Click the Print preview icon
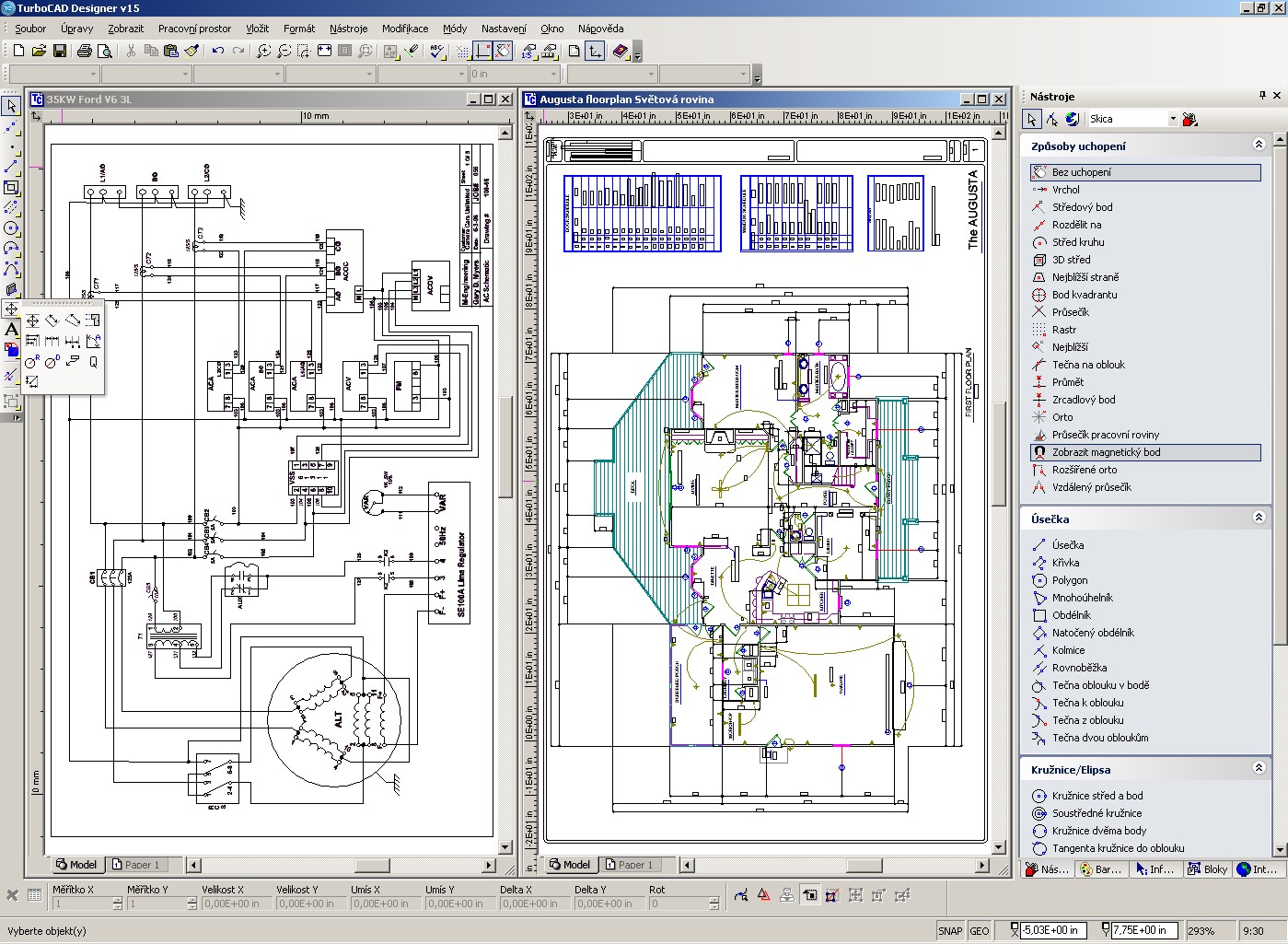The image size is (1288, 944). point(104,51)
